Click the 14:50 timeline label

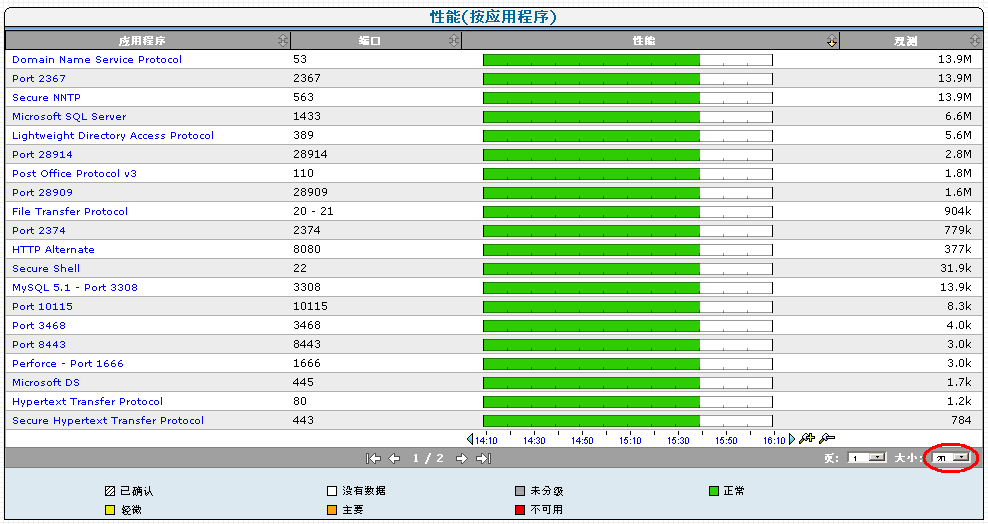[582, 441]
